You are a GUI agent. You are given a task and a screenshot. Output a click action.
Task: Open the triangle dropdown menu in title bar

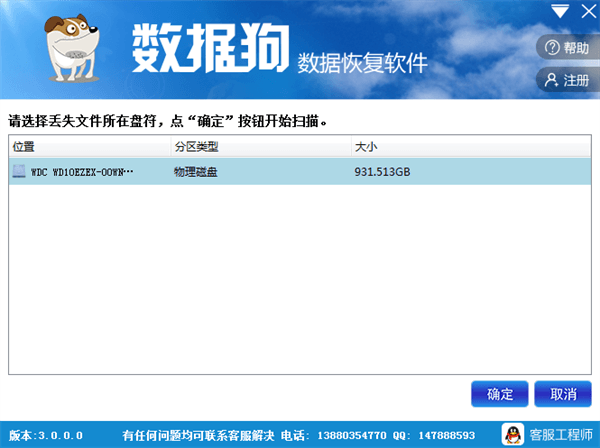pos(560,11)
